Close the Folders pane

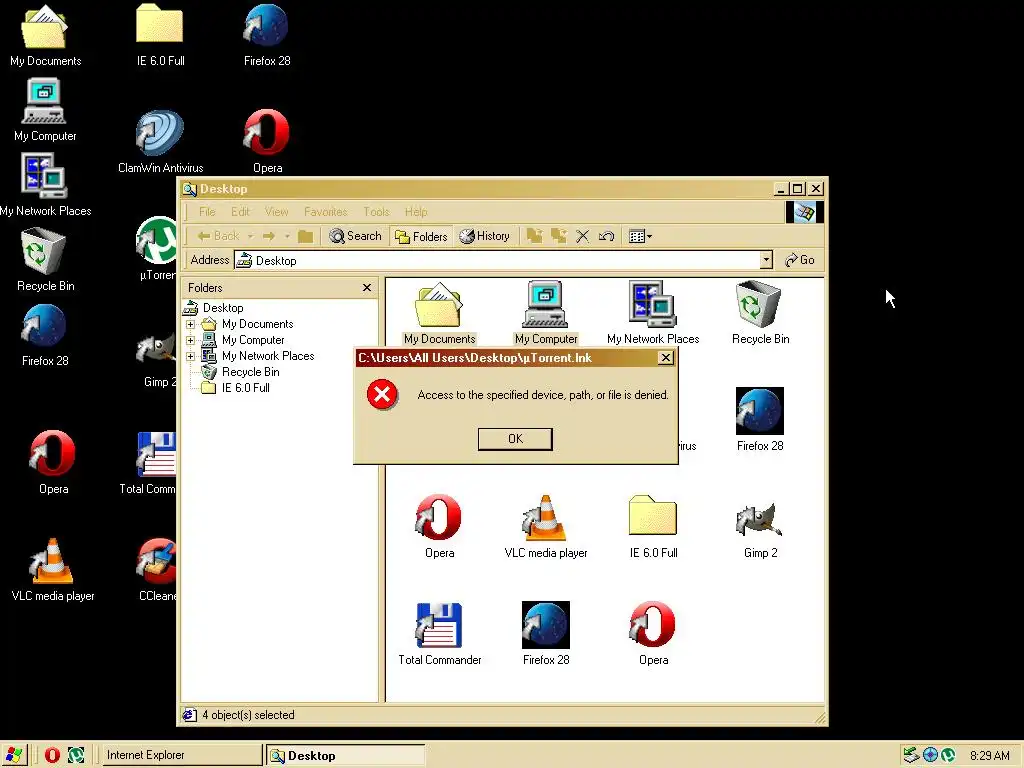[x=366, y=287]
